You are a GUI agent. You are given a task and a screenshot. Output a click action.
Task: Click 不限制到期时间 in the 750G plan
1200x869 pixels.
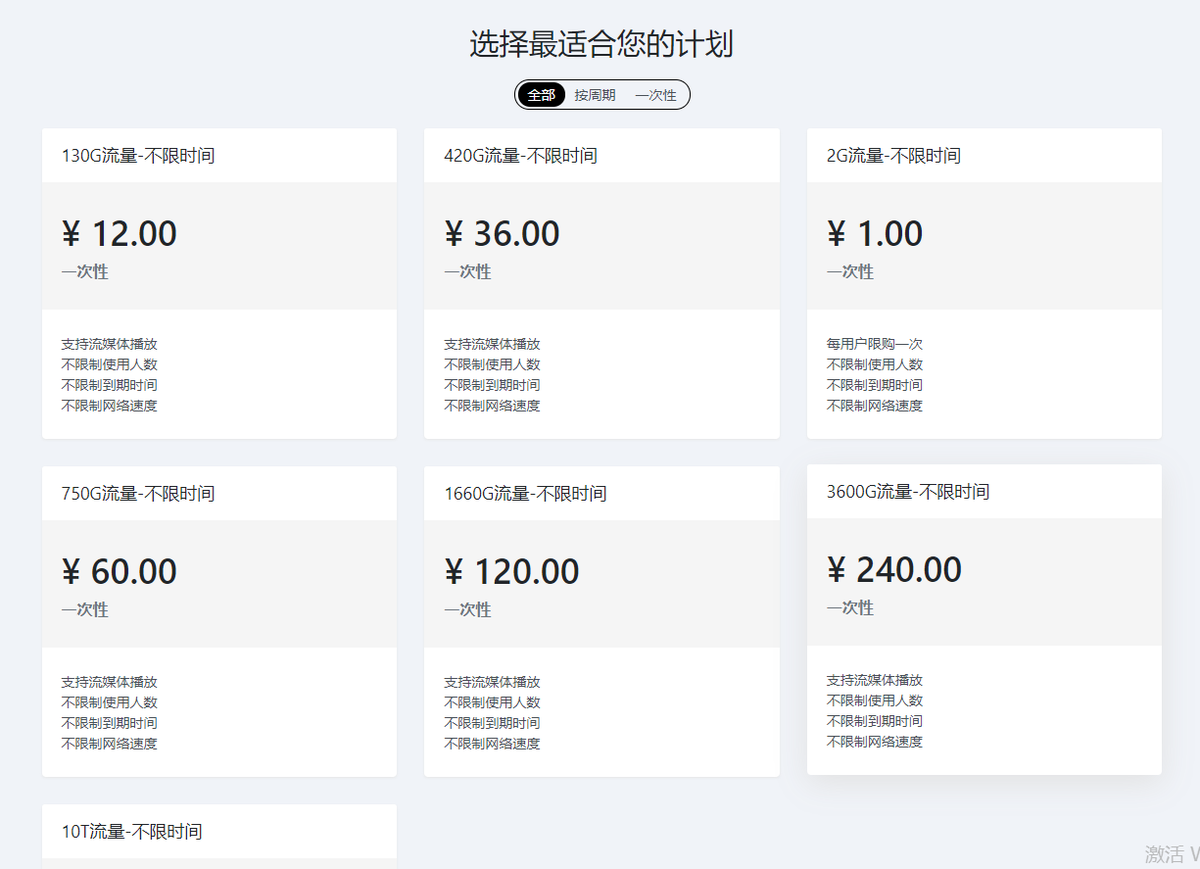click(109, 723)
